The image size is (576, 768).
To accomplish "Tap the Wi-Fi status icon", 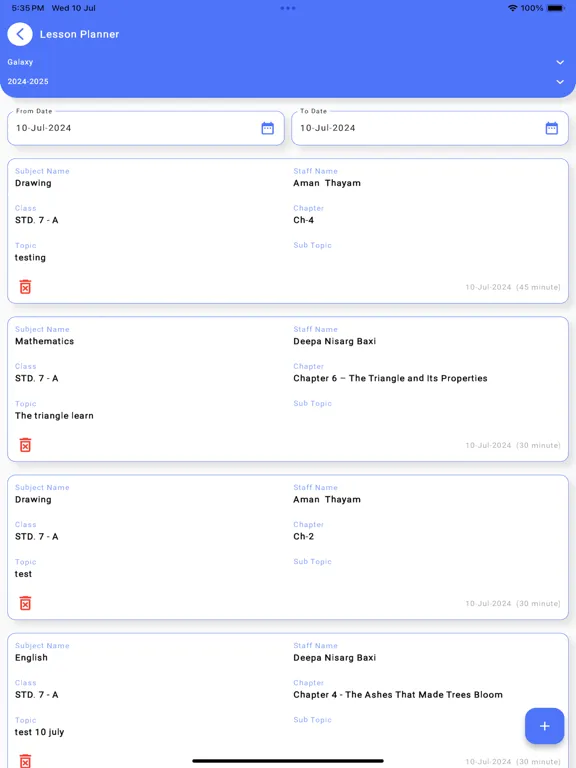I will pyautogui.click(x=512, y=8).
